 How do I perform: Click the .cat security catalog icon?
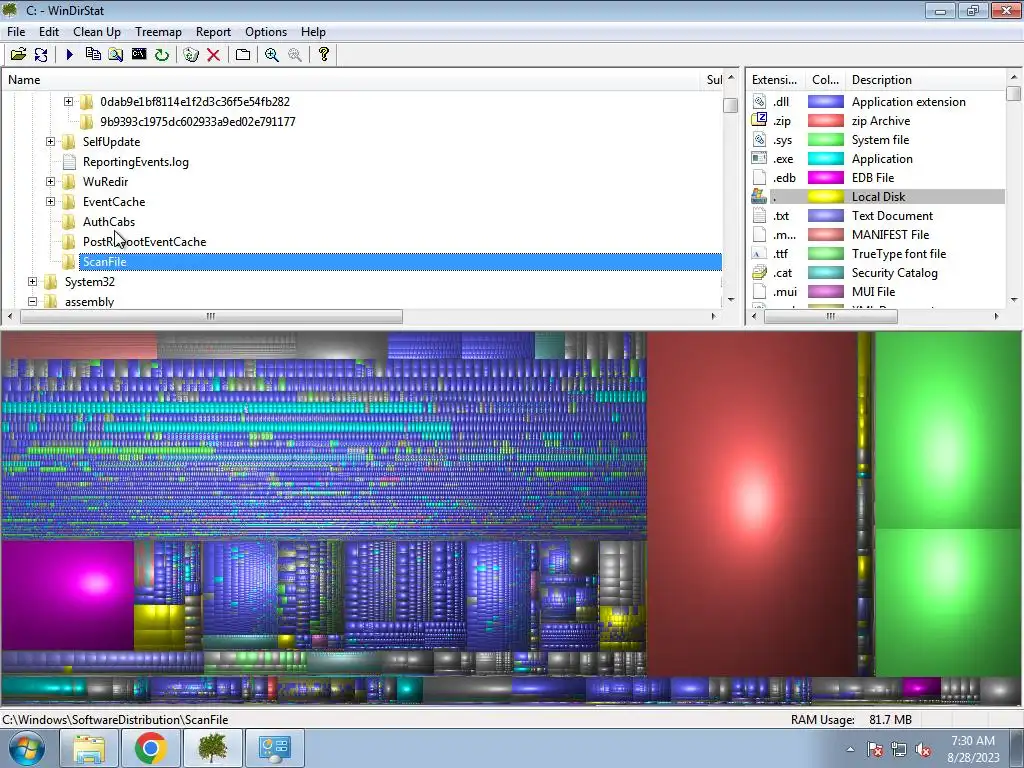tap(759, 272)
